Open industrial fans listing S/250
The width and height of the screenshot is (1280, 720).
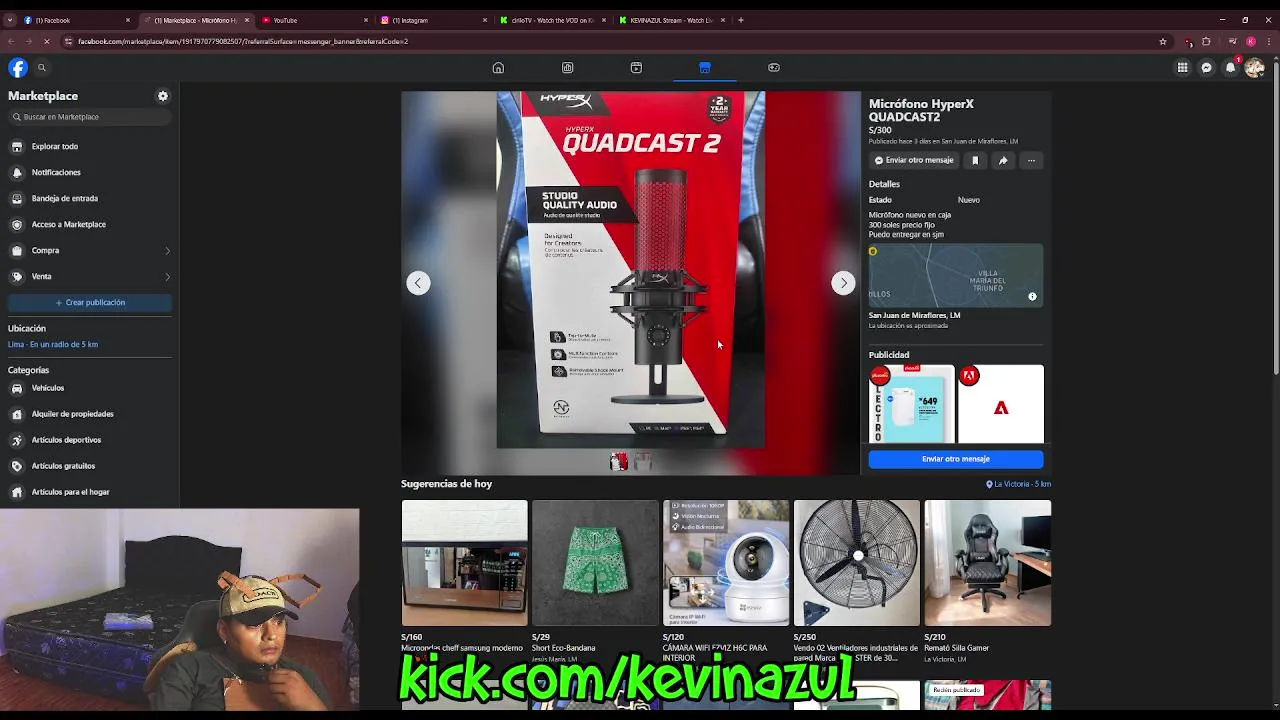click(857, 563)
